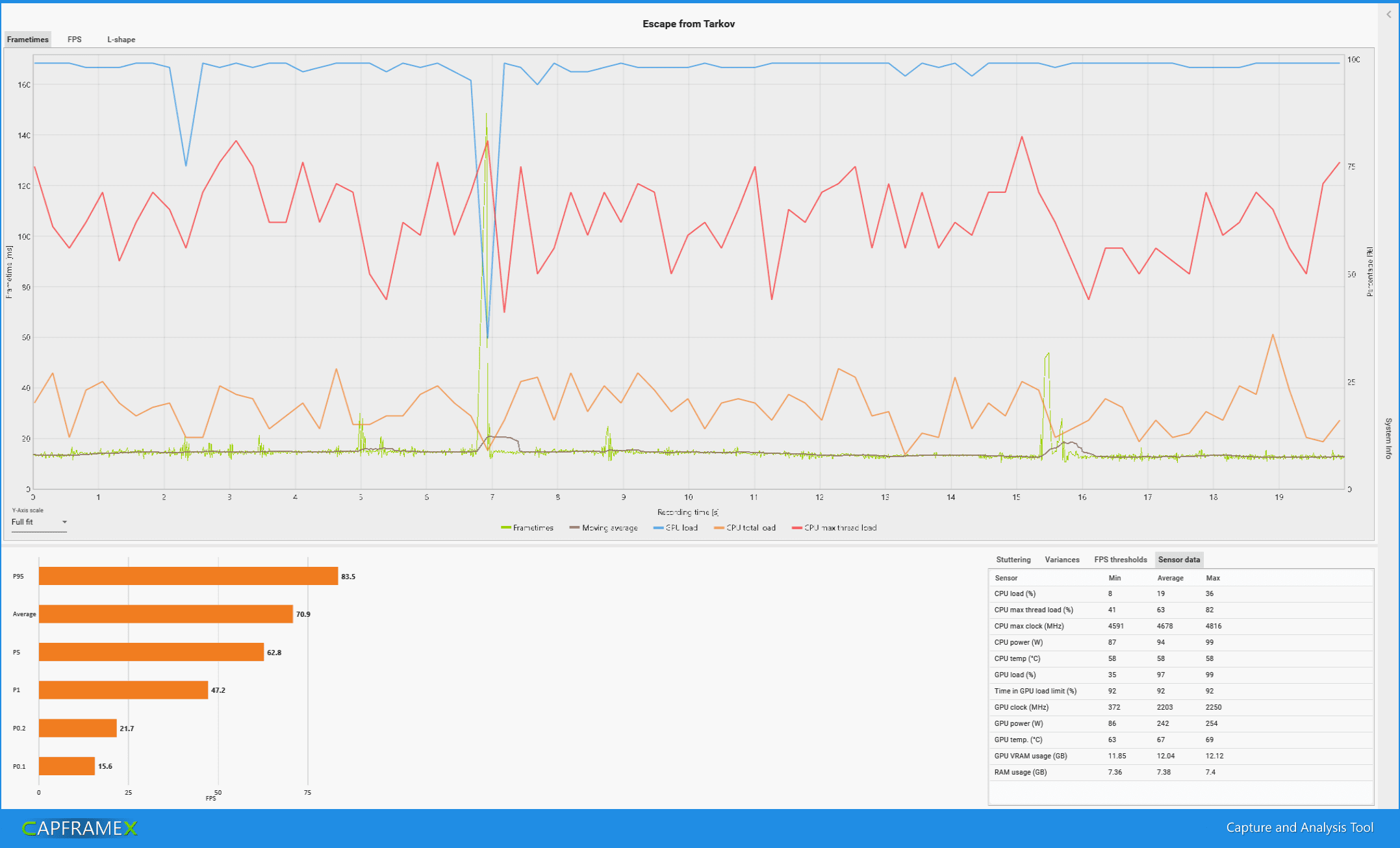Select the CPU power (W) row

click(x=1181, y=642)
